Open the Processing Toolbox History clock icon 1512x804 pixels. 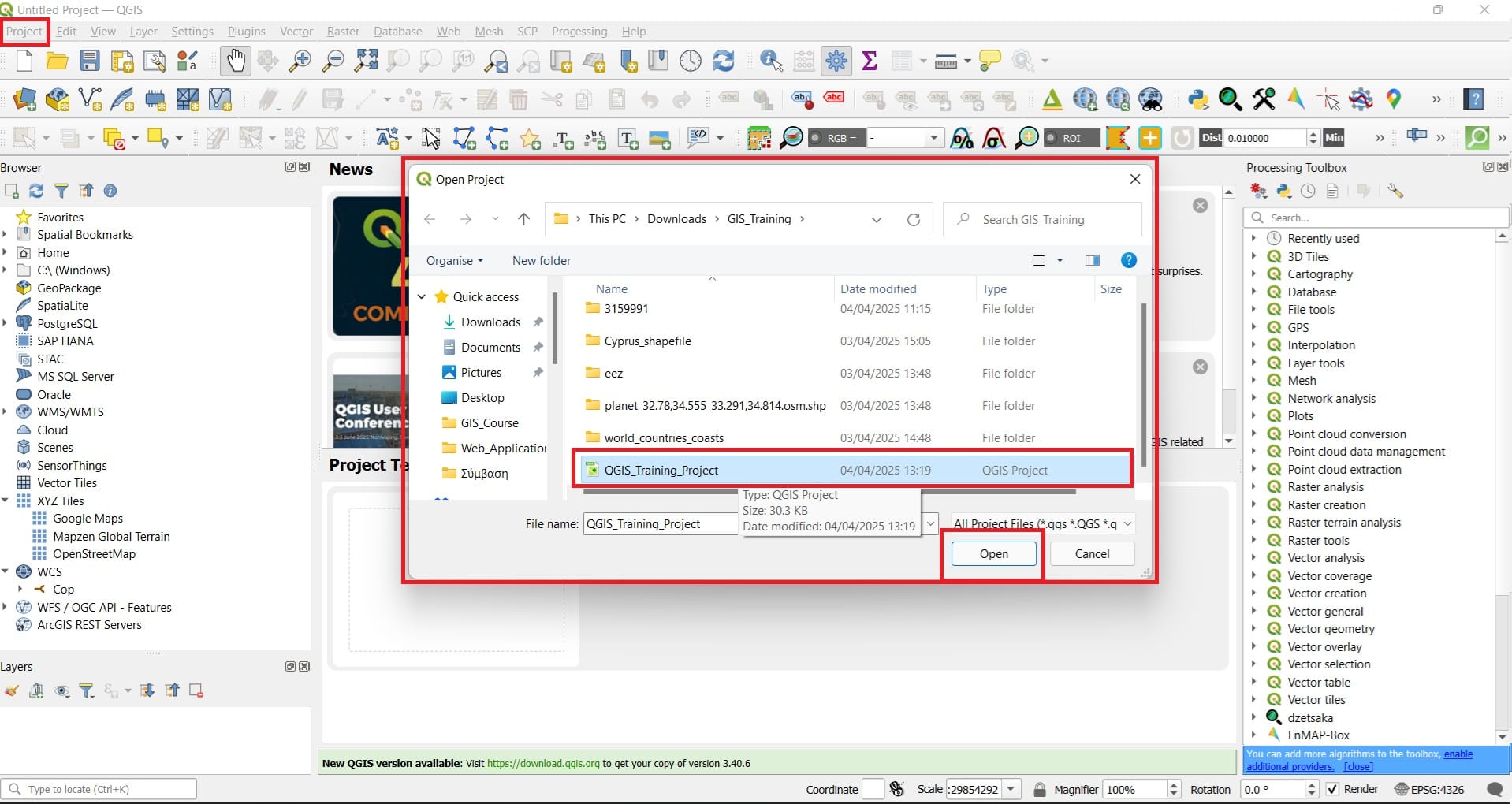pos(1308,191)
